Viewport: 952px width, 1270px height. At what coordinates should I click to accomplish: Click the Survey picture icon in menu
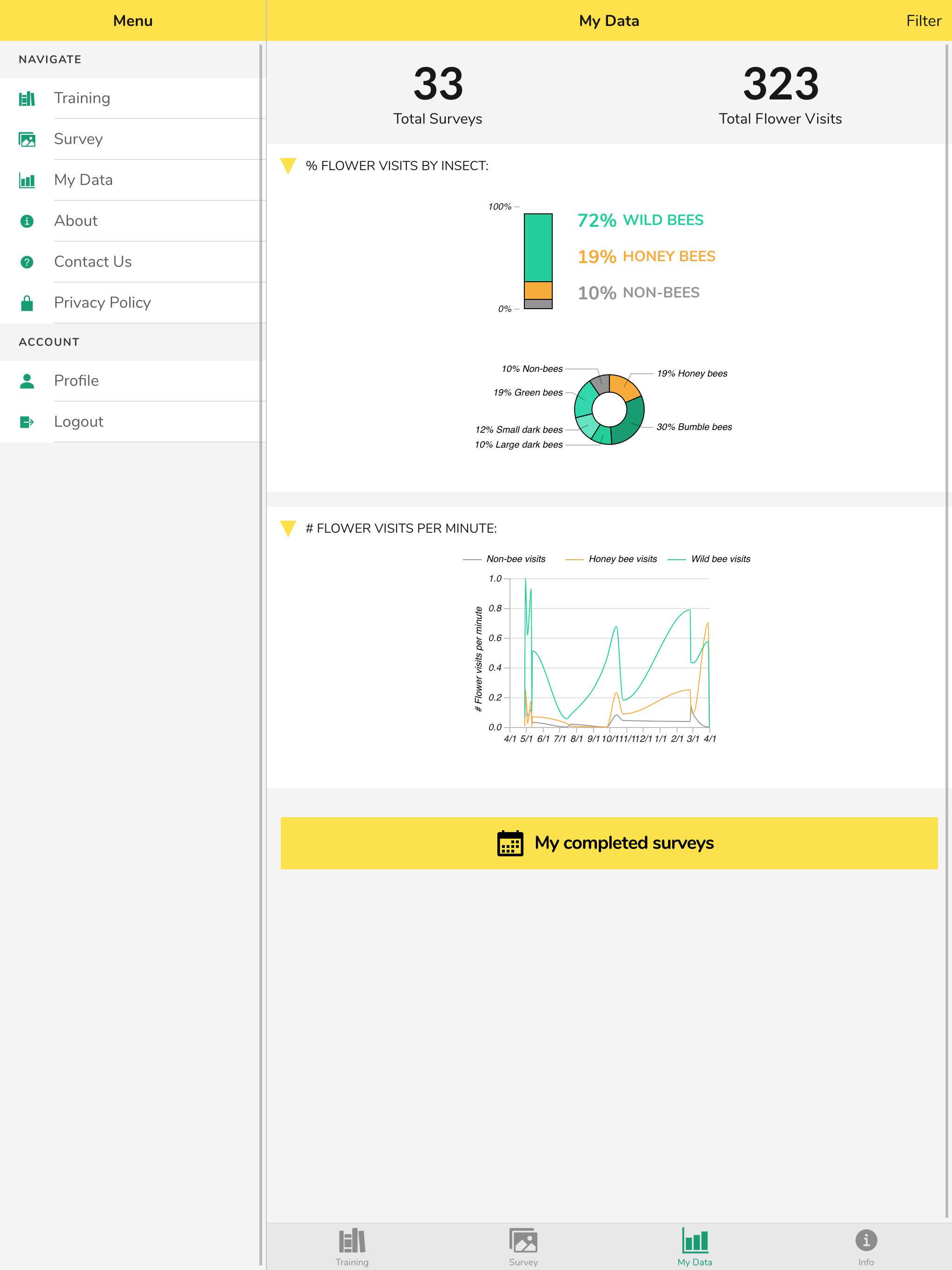point(27,139)
